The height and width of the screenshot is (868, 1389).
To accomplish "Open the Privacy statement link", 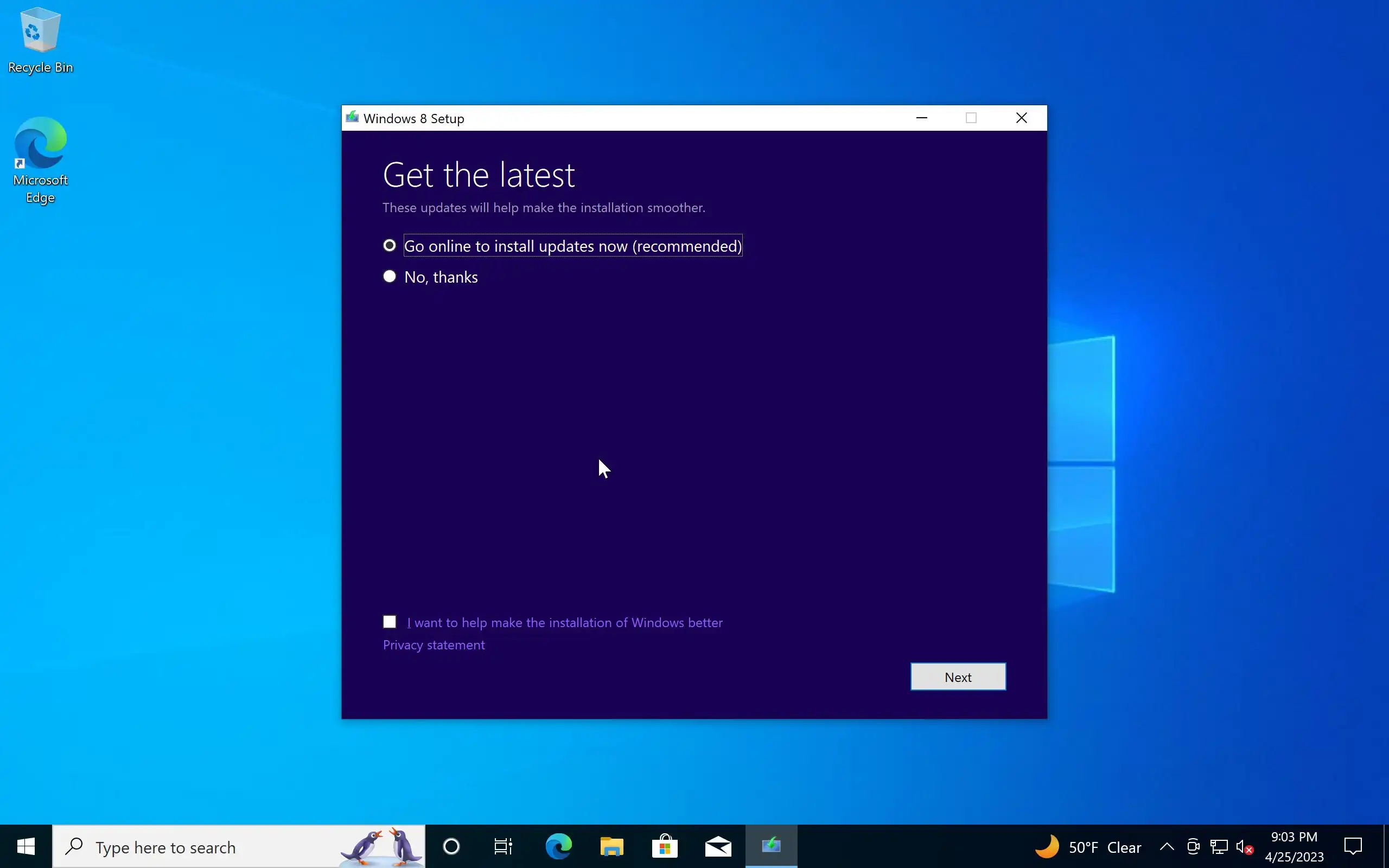I will coord(434,644).
